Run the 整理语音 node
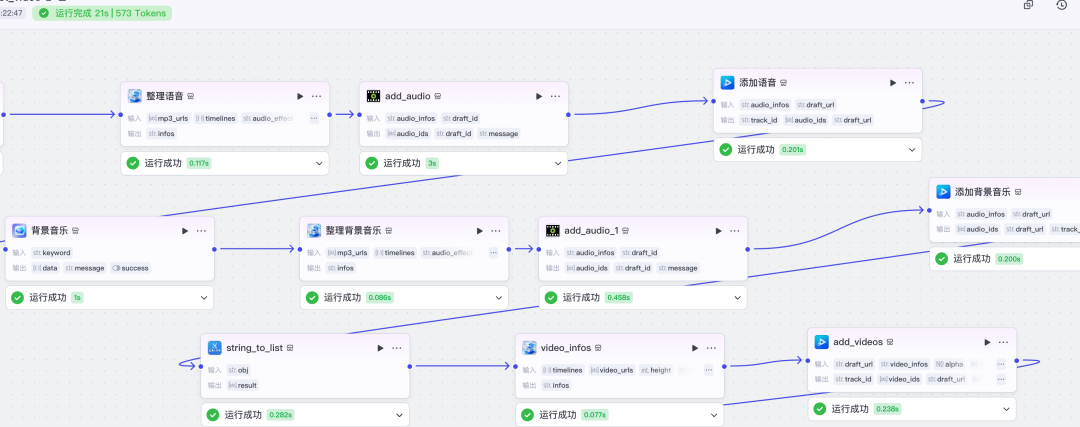Image resolution: width=1080 pixels, height=427 pixels. (x=300, y=96)
